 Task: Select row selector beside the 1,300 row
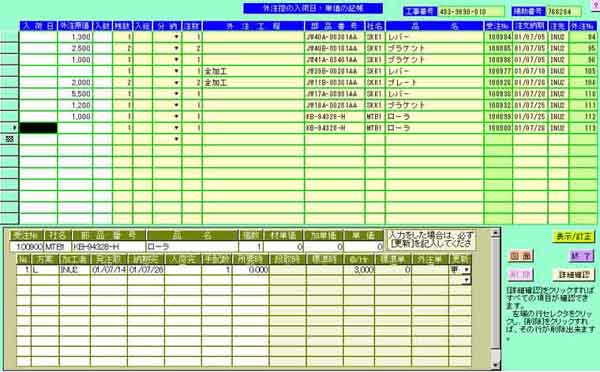pos(10,37)
